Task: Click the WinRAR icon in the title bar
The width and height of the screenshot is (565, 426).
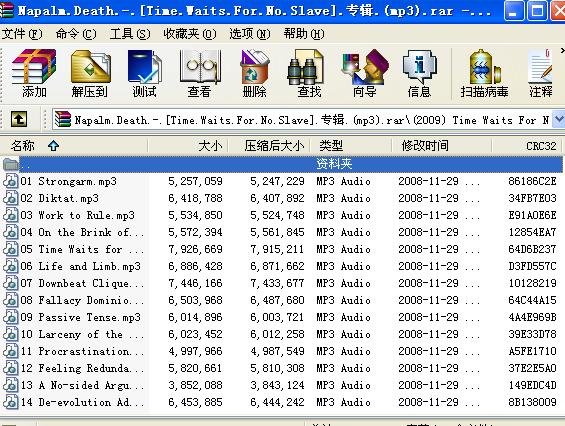Action: [6, 10]
